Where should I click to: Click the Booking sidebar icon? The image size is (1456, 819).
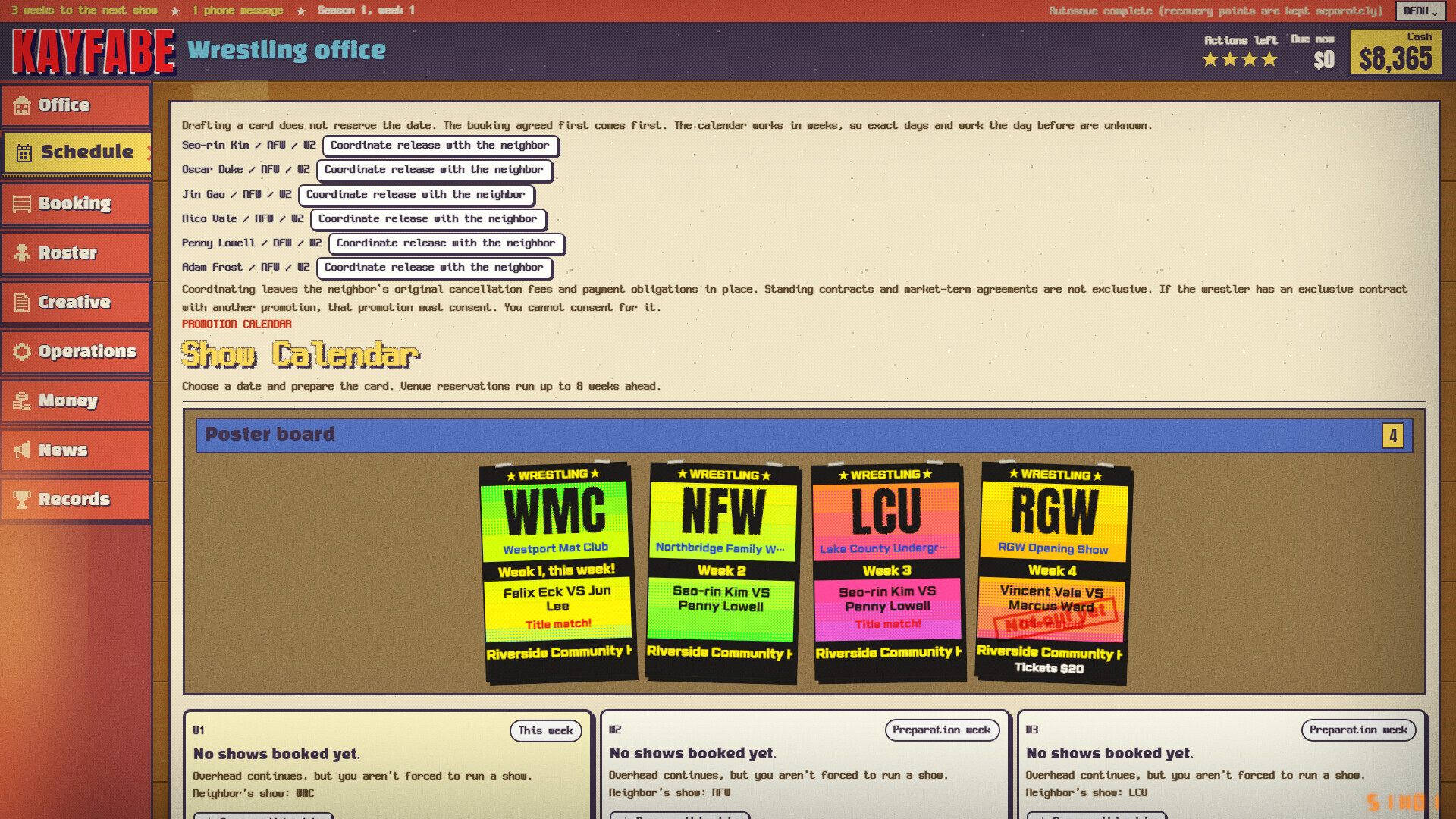point(22,204)
